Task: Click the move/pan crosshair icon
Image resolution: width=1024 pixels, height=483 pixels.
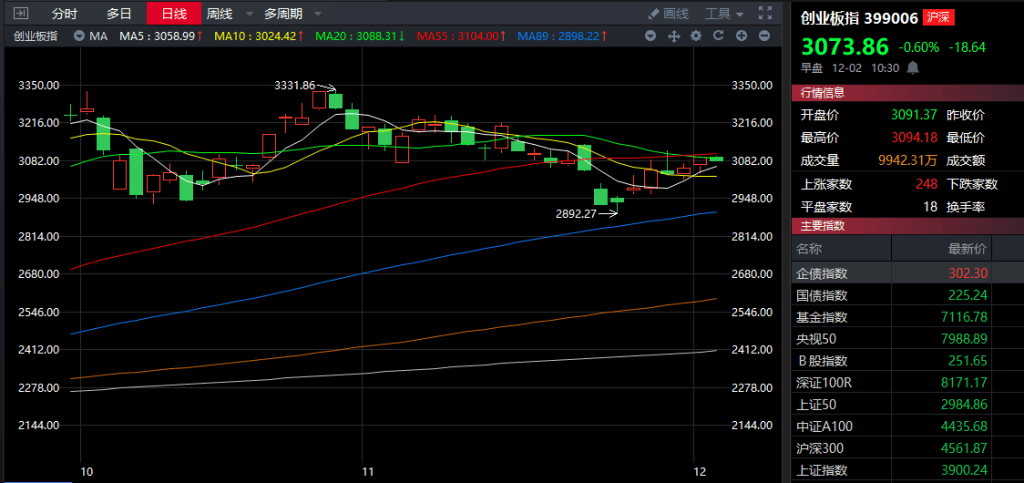Action: (673, 36)
